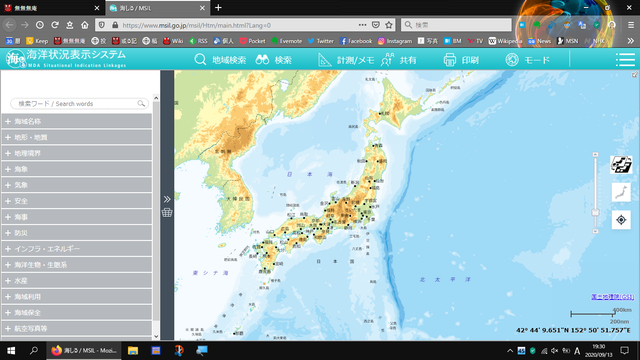The image size is (640, 360).
Task: Click the zoom slider handle
Action: 596,213
